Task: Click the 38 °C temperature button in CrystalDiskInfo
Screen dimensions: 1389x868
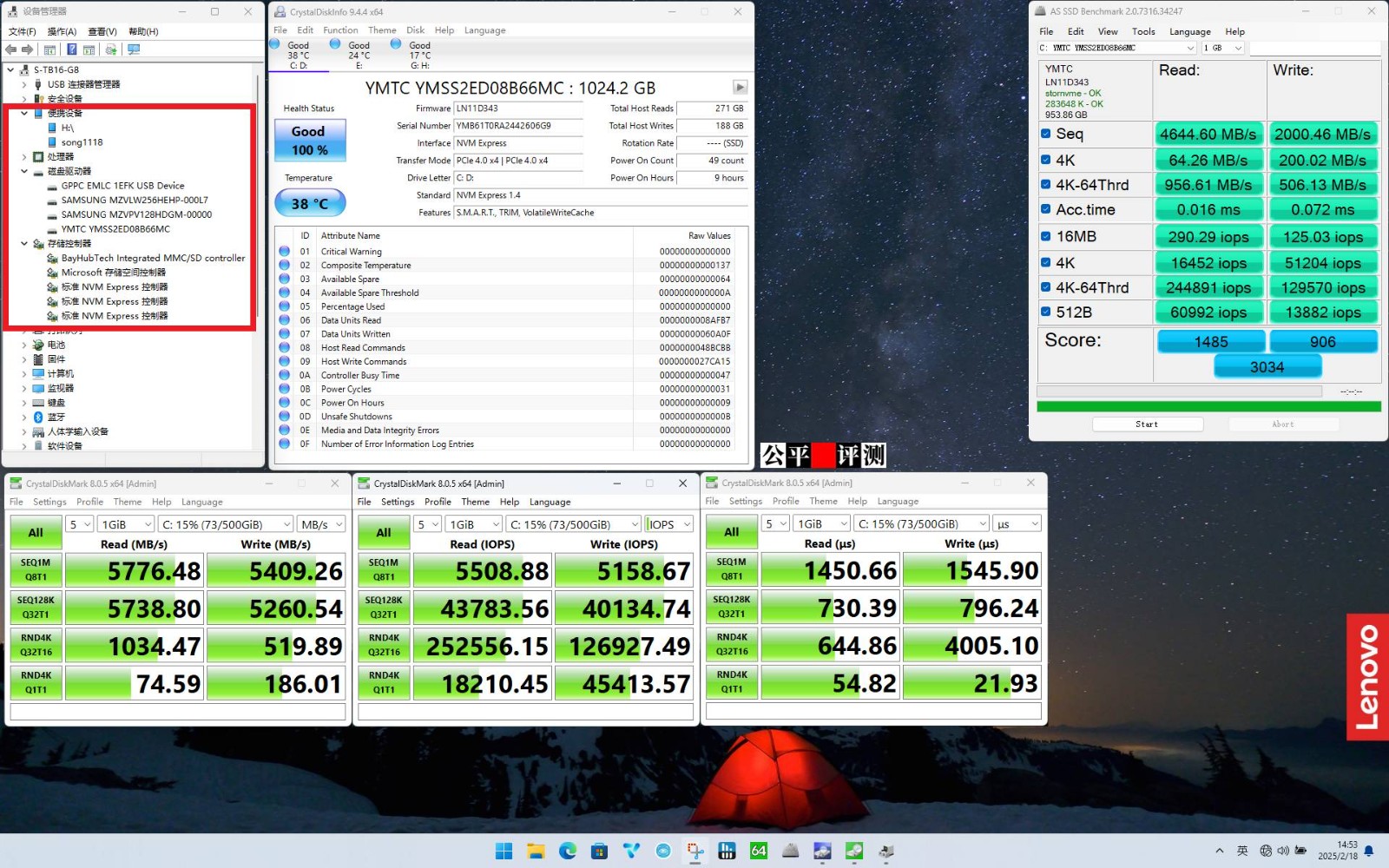Action: pos(310,203)
